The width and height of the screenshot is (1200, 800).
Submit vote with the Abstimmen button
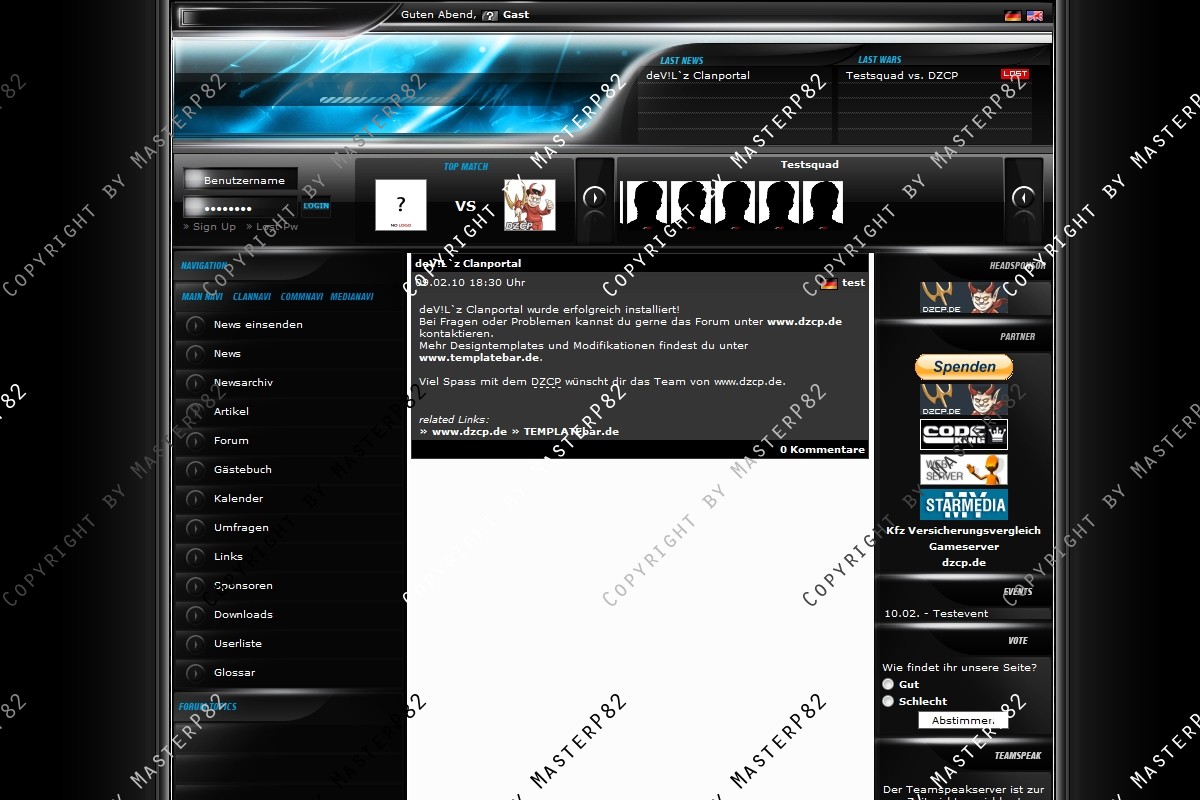962,720
